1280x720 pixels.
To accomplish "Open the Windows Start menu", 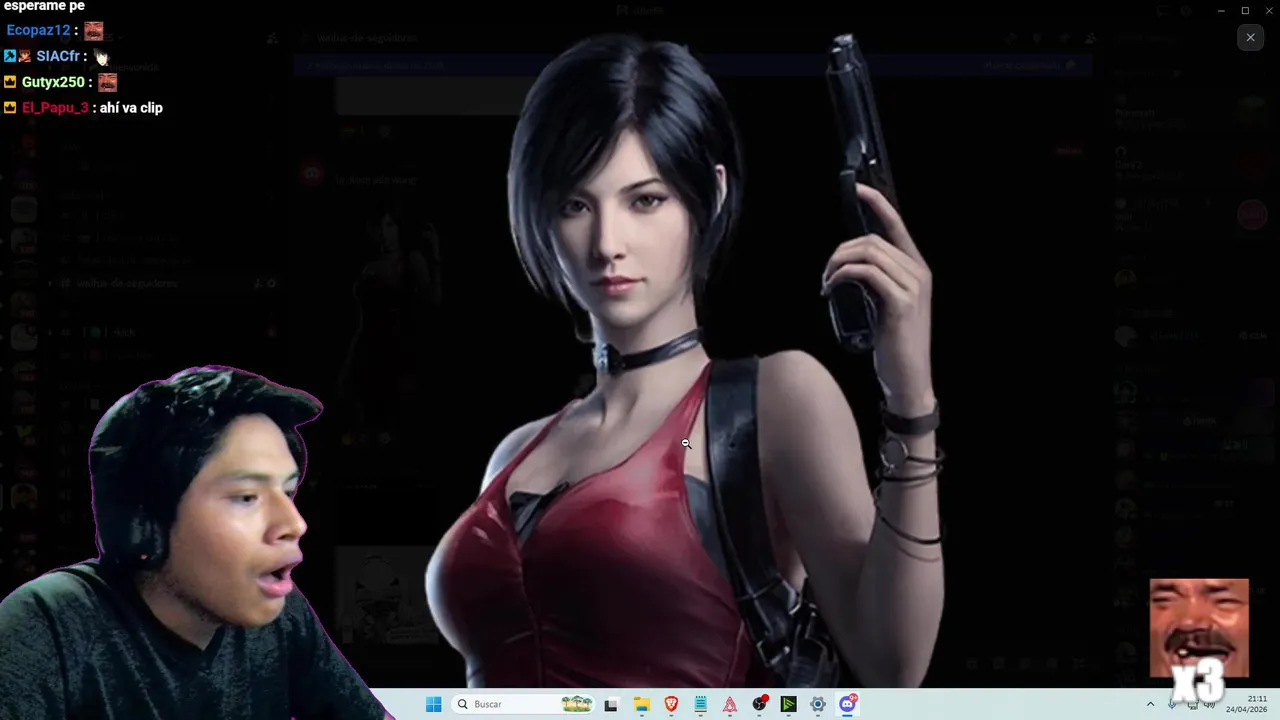I will tap(433, 704).
